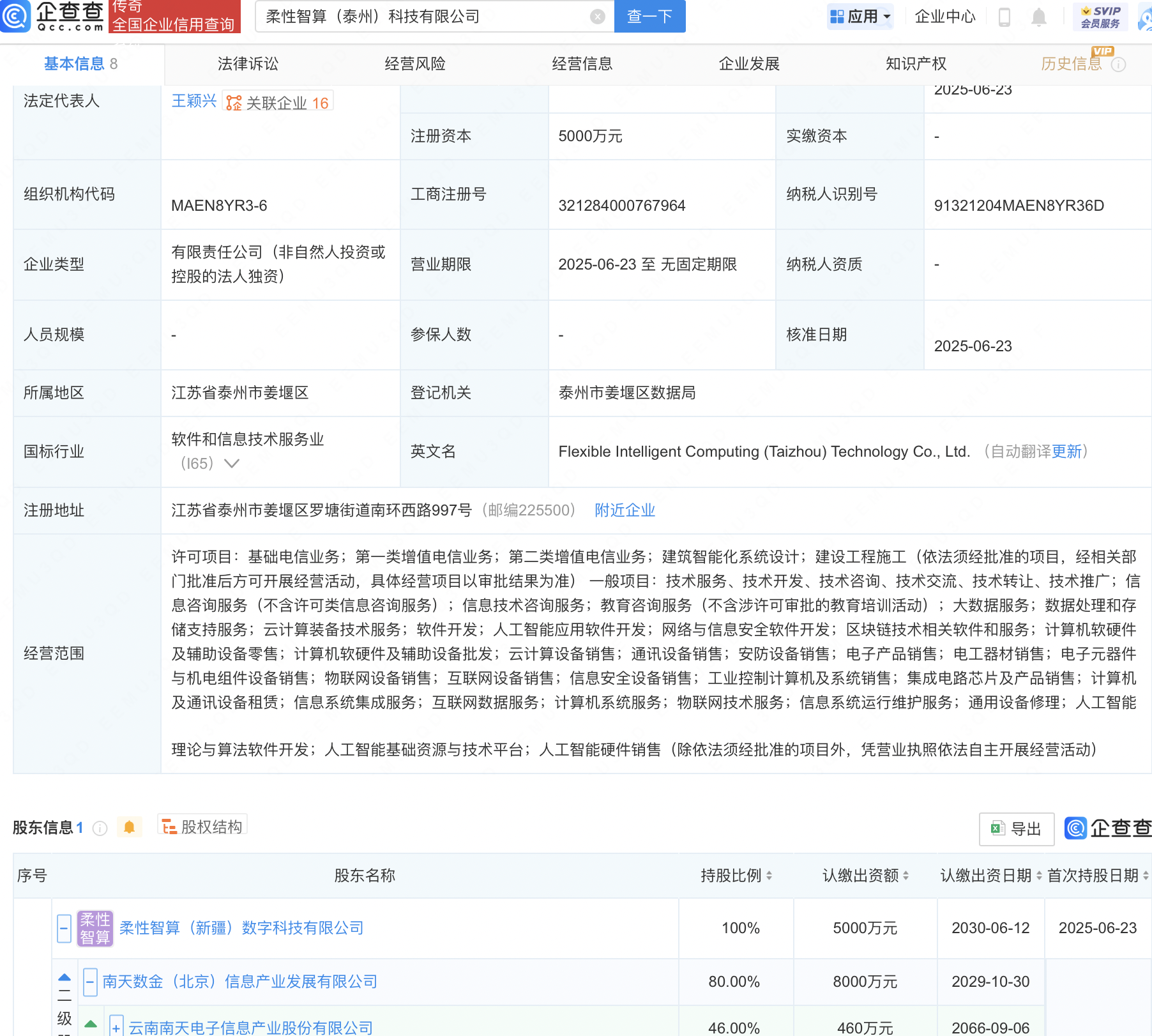Screen dimensions: 1152x1036
Task: Open the 应用 dropdown menu
Action: tap(860, 17)
